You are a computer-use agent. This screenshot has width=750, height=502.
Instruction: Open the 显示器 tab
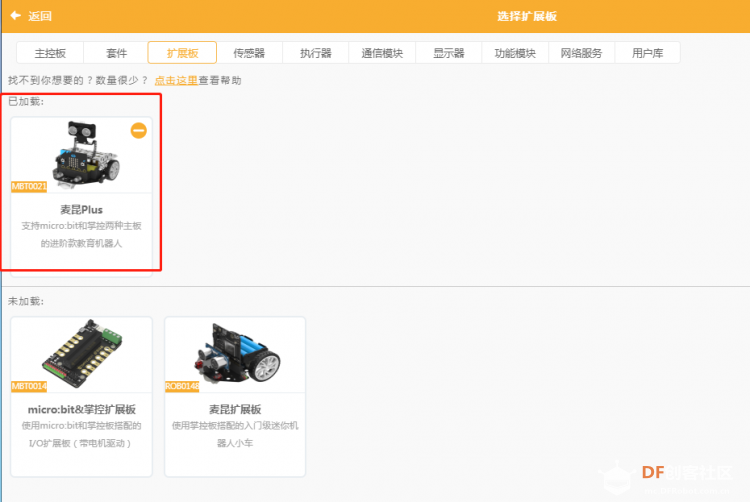point(449,53)
